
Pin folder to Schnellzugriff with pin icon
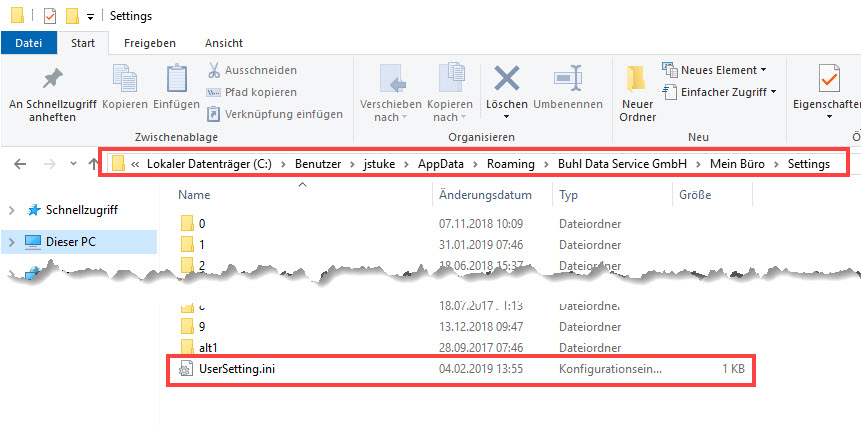[51, 79]
